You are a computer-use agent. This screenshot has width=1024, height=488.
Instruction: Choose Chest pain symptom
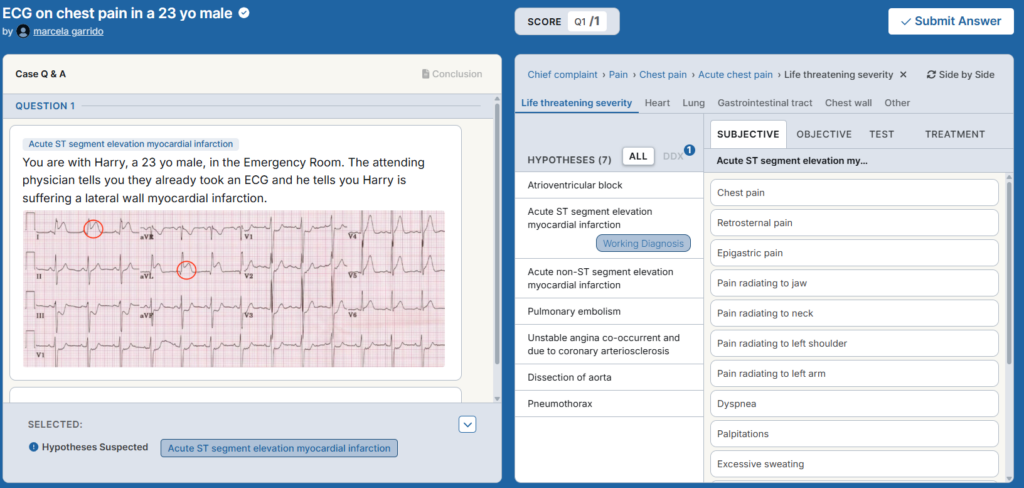click(x=854, y=193)
